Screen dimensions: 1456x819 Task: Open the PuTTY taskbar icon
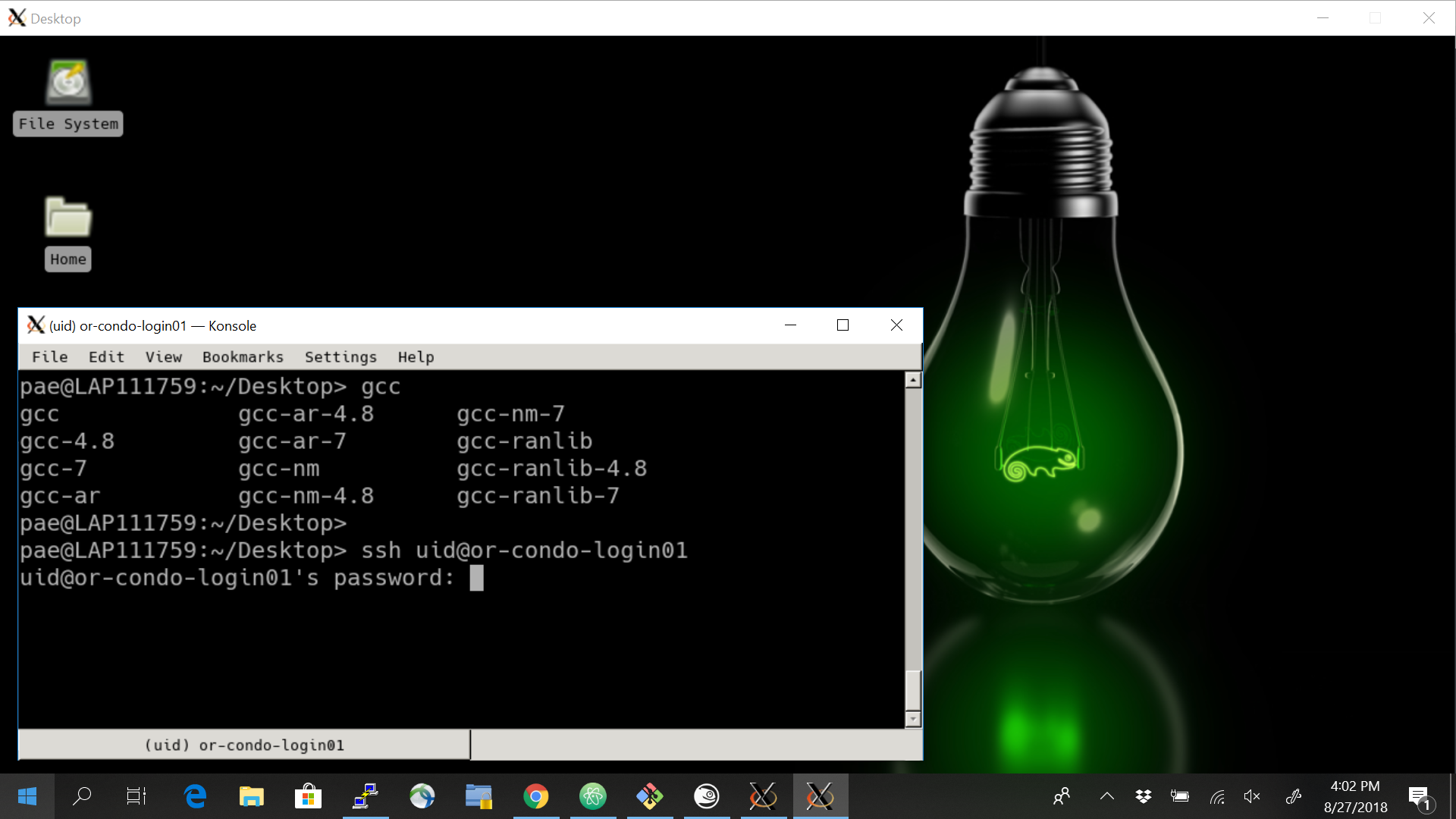[366, 796]
